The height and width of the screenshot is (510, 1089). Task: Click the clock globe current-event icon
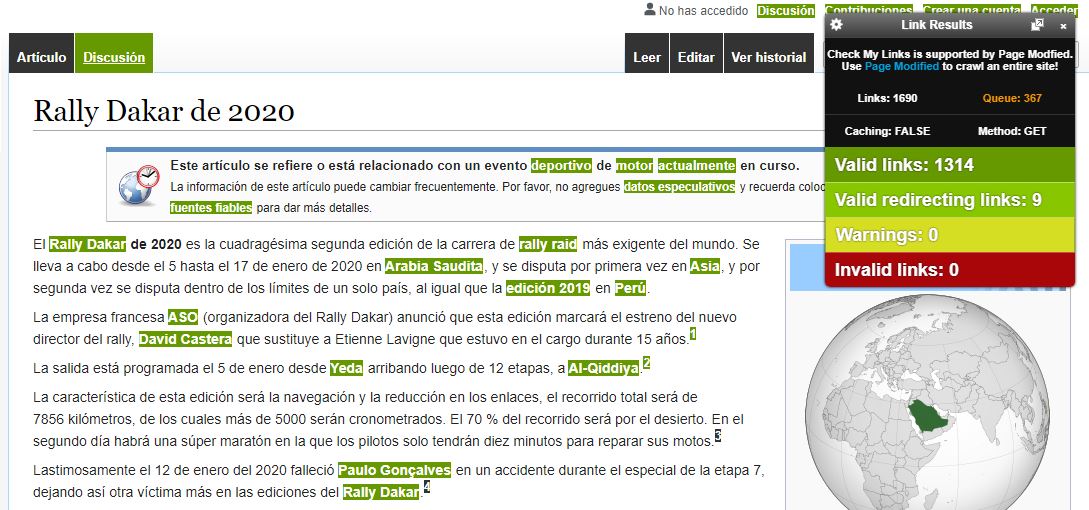click(138, 185)
